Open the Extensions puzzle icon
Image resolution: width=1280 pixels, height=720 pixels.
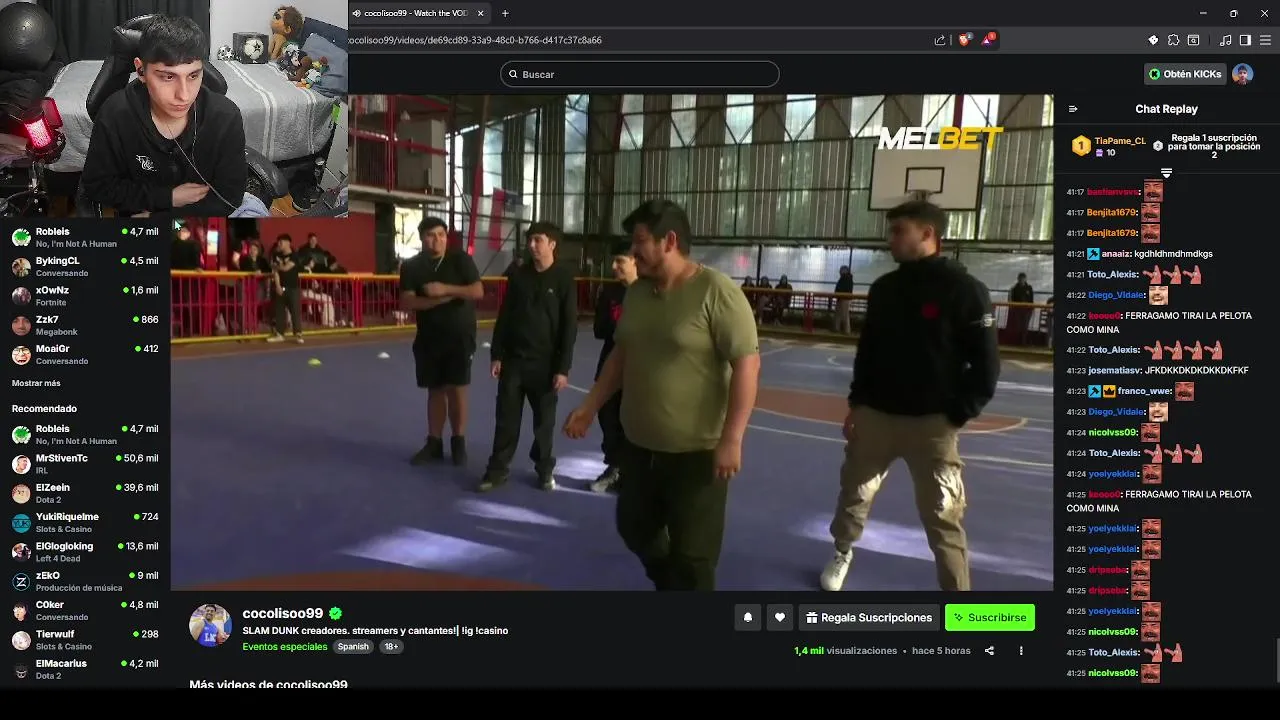pyautogui.click(x=1174, y=40)
